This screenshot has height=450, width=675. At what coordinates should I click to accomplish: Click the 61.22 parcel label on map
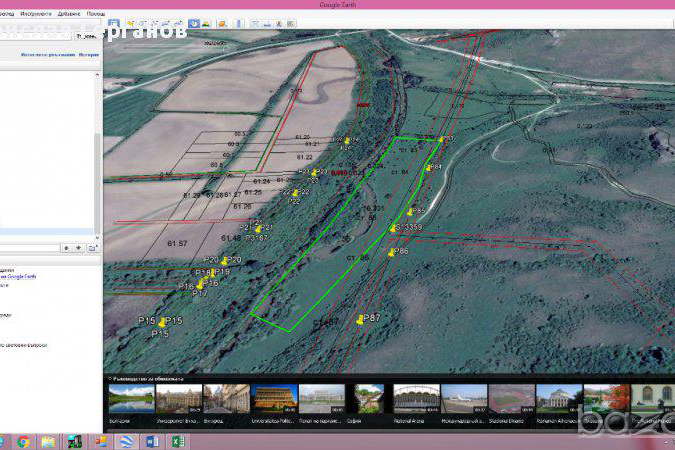(x=304, y=157)
